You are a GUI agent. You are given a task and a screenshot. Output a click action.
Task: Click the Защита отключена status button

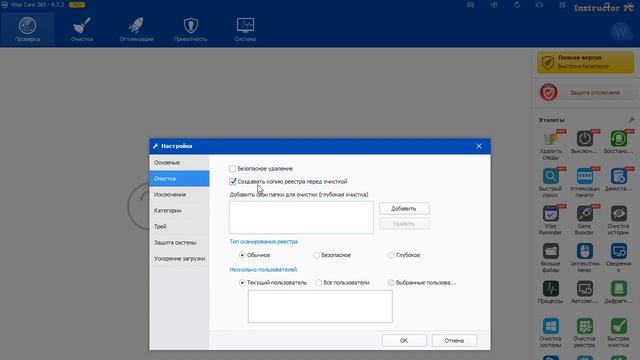pos(594,93)
